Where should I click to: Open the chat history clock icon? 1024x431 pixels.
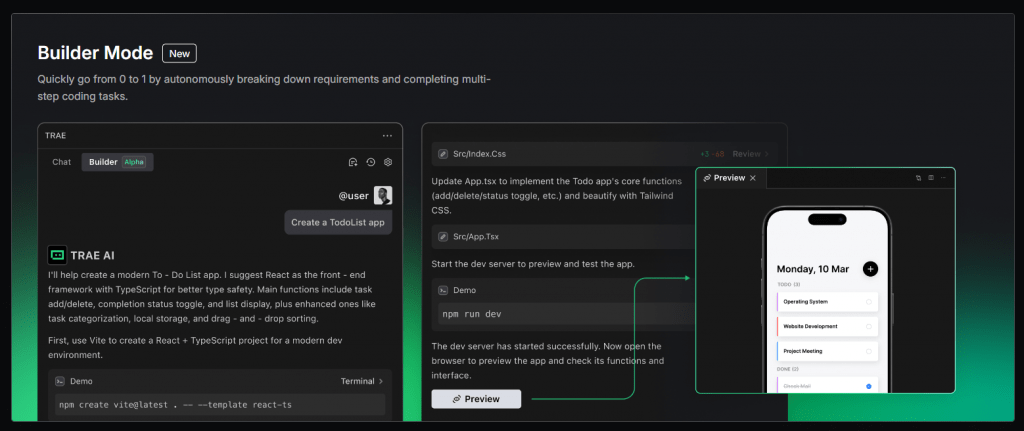pyautogui.click(x=370, y=162)
